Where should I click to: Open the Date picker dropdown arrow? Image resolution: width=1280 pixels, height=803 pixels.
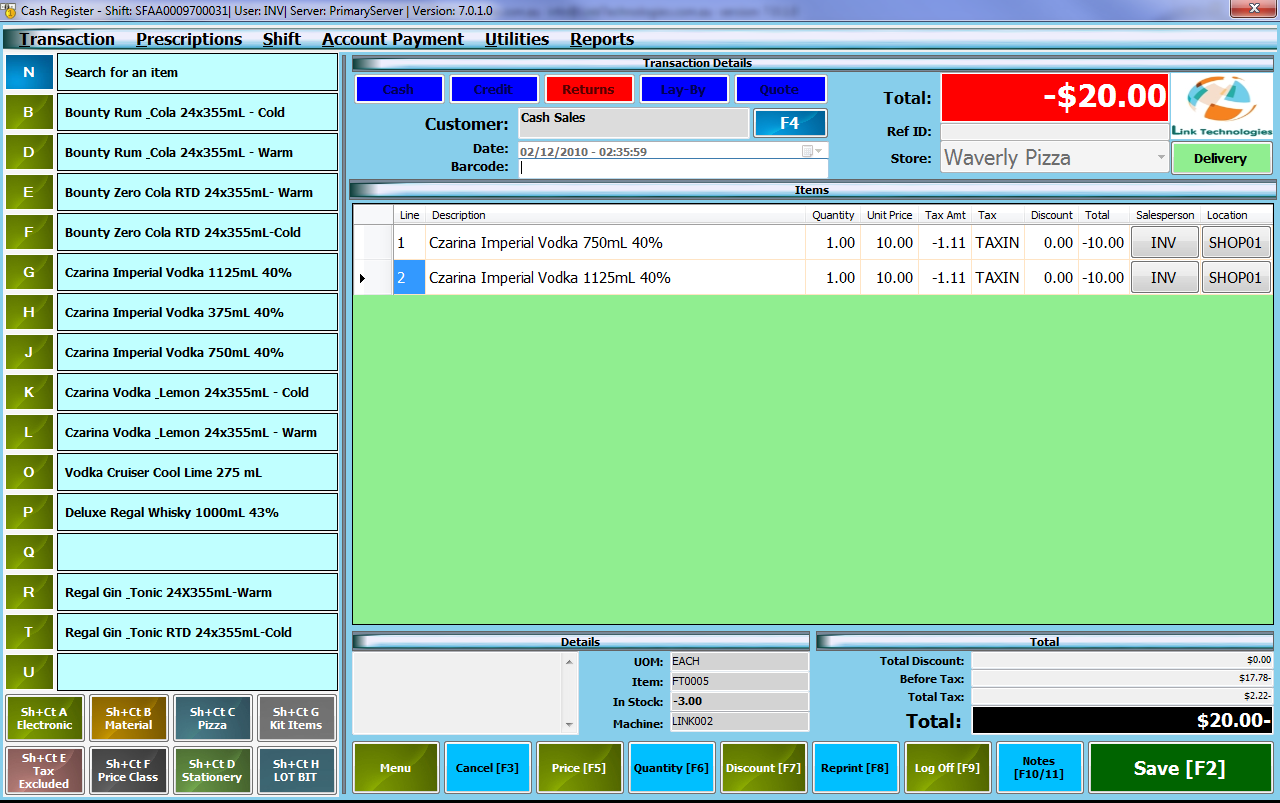[818, 151]
